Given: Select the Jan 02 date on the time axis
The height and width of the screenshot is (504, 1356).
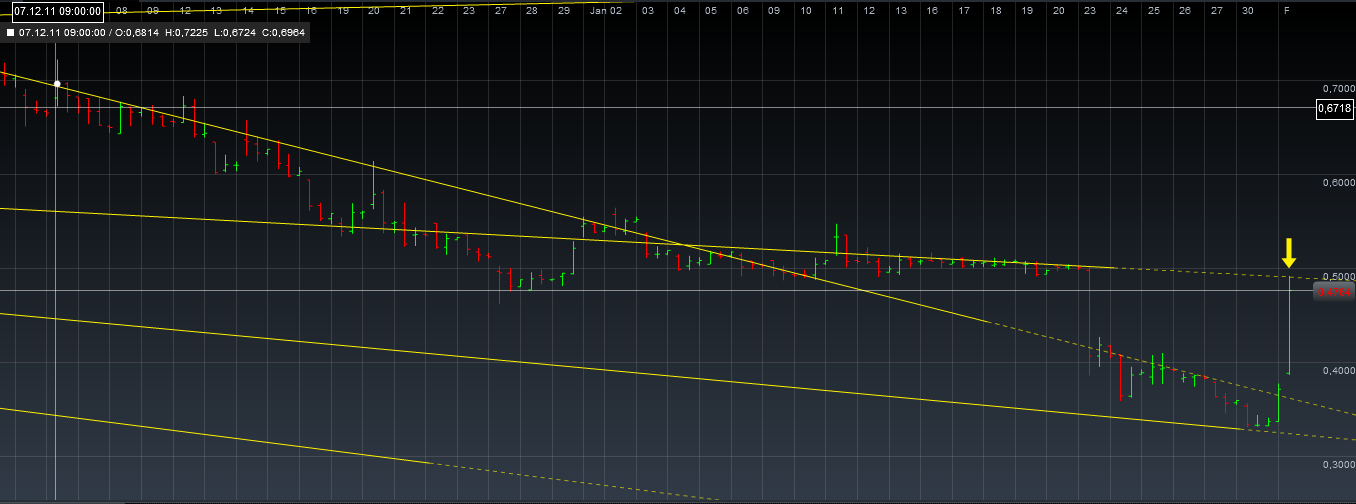Looking at the screenshot, I should click(605, 10).
